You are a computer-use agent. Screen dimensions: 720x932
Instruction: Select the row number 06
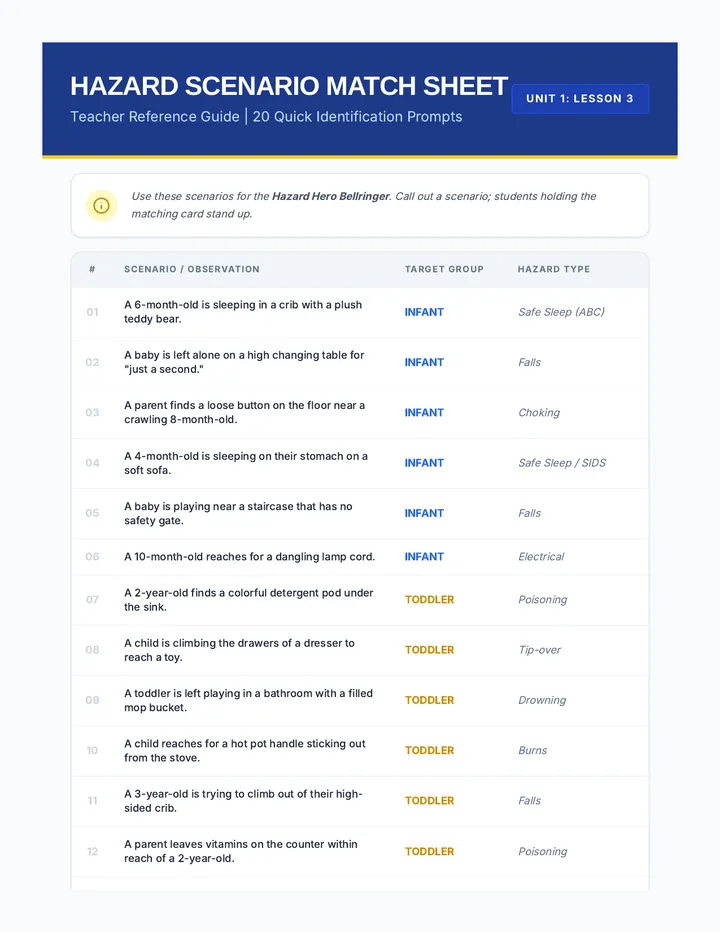point(92,557)
